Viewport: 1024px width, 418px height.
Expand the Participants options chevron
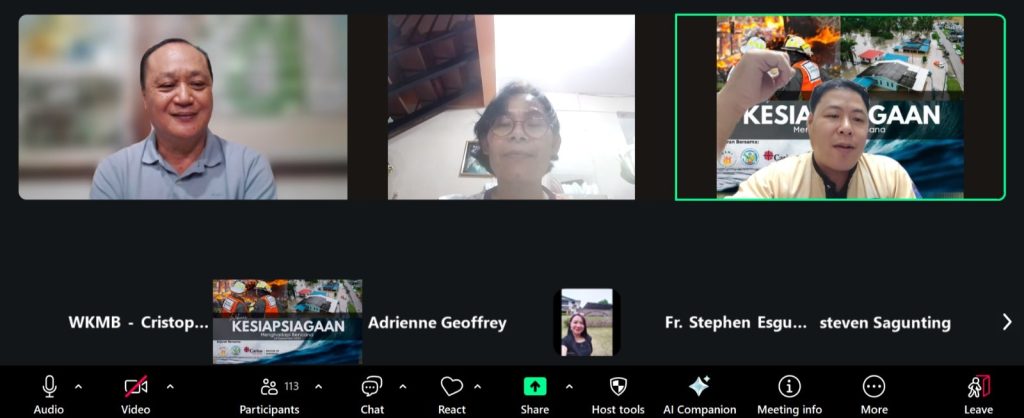click(x=318, y=386)
